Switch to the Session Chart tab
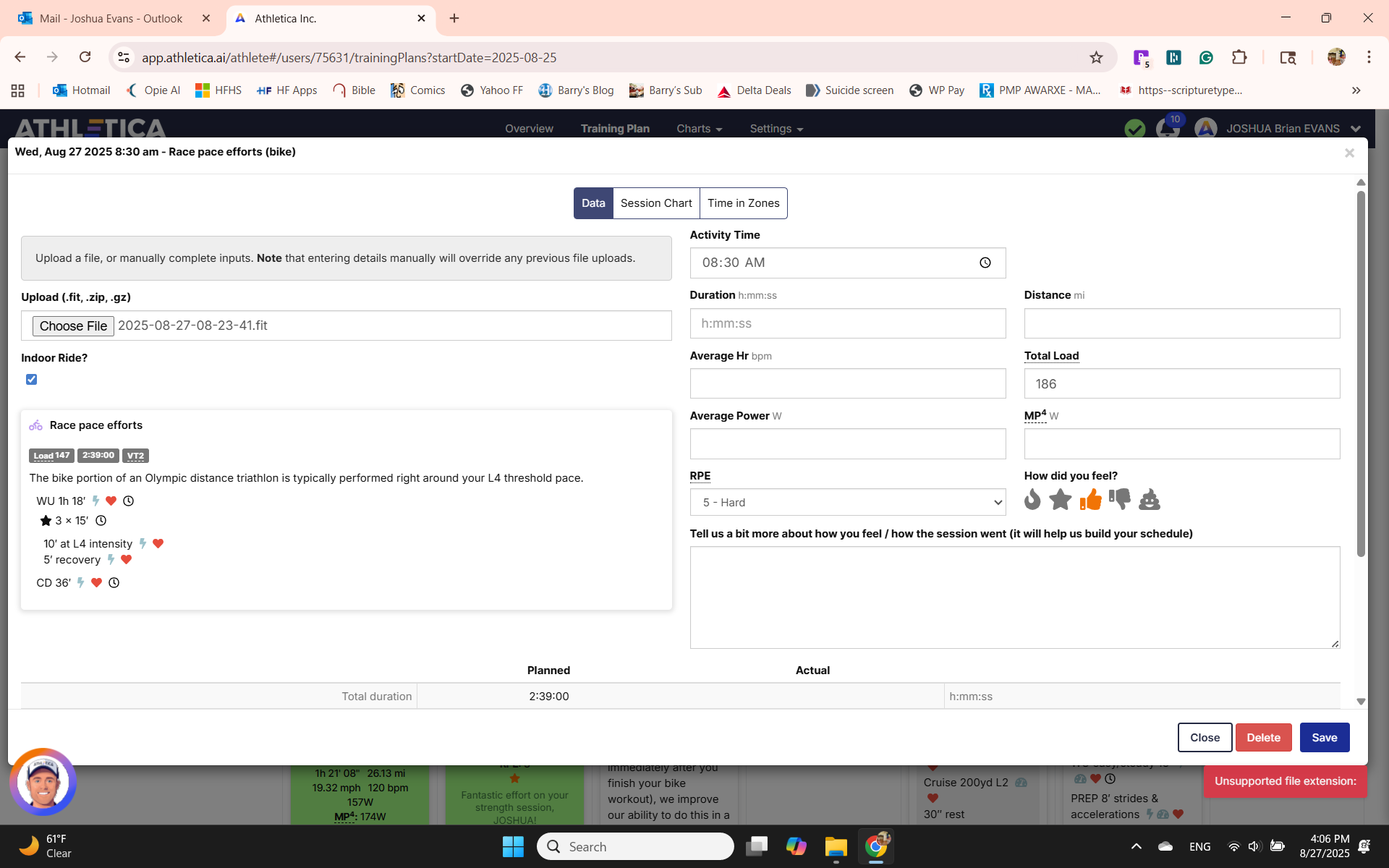This screenshot has height=868, width=1389. (x=656, y=203)
